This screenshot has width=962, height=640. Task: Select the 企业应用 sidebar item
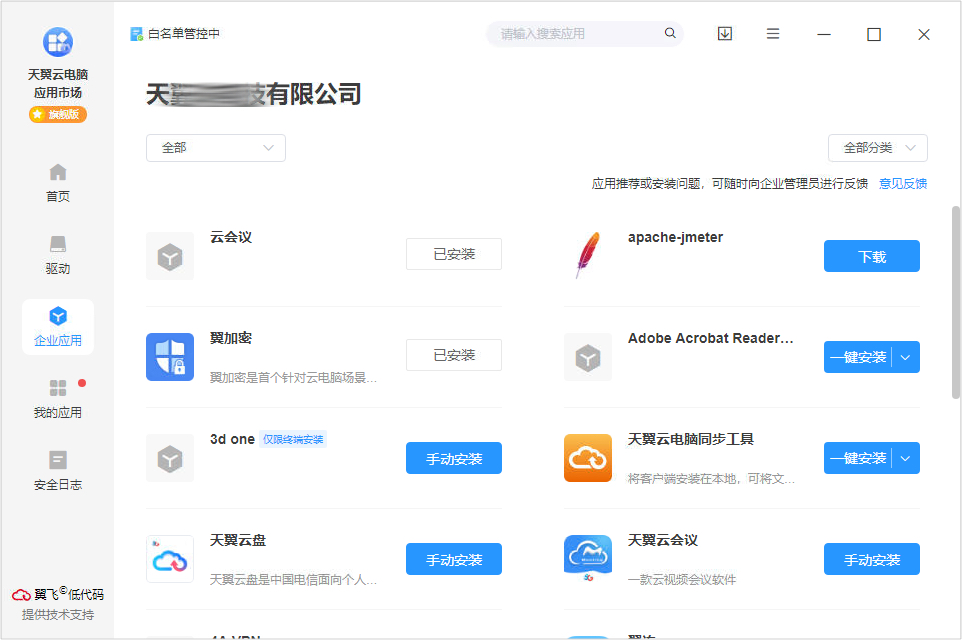click(x=58, y=327)
